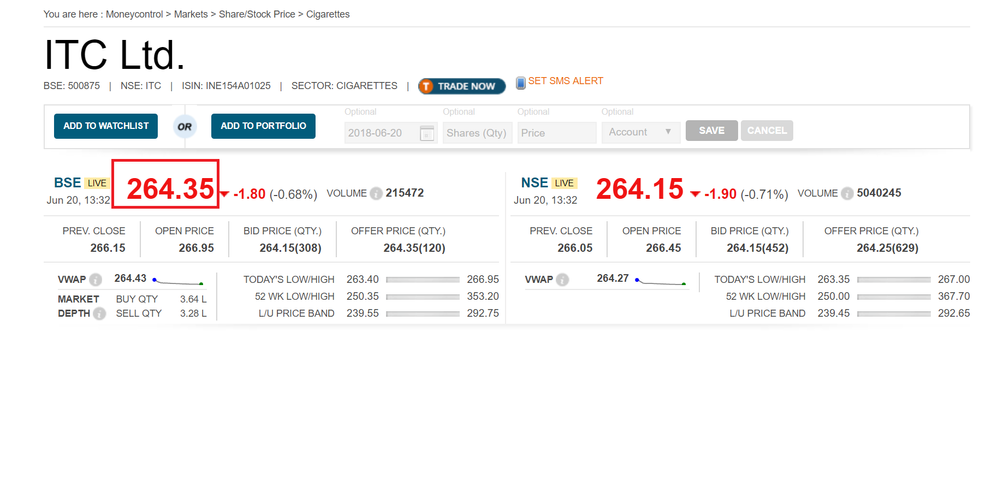Select the NSE exchange label
The width and height of the screenshot is (998, 503).
click(x=535, y=183)
